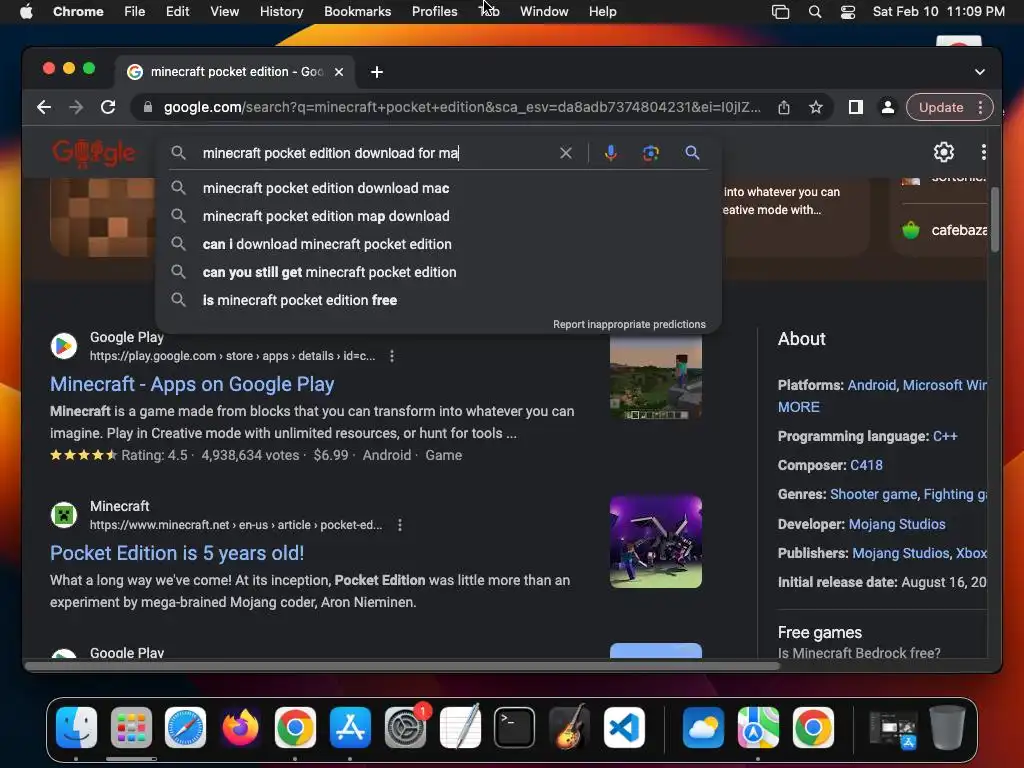Viewport: 1024px width, 768px height.
Task: Start voice search with microphone icon
Action: pyautogui.click(x=611, y=153)
